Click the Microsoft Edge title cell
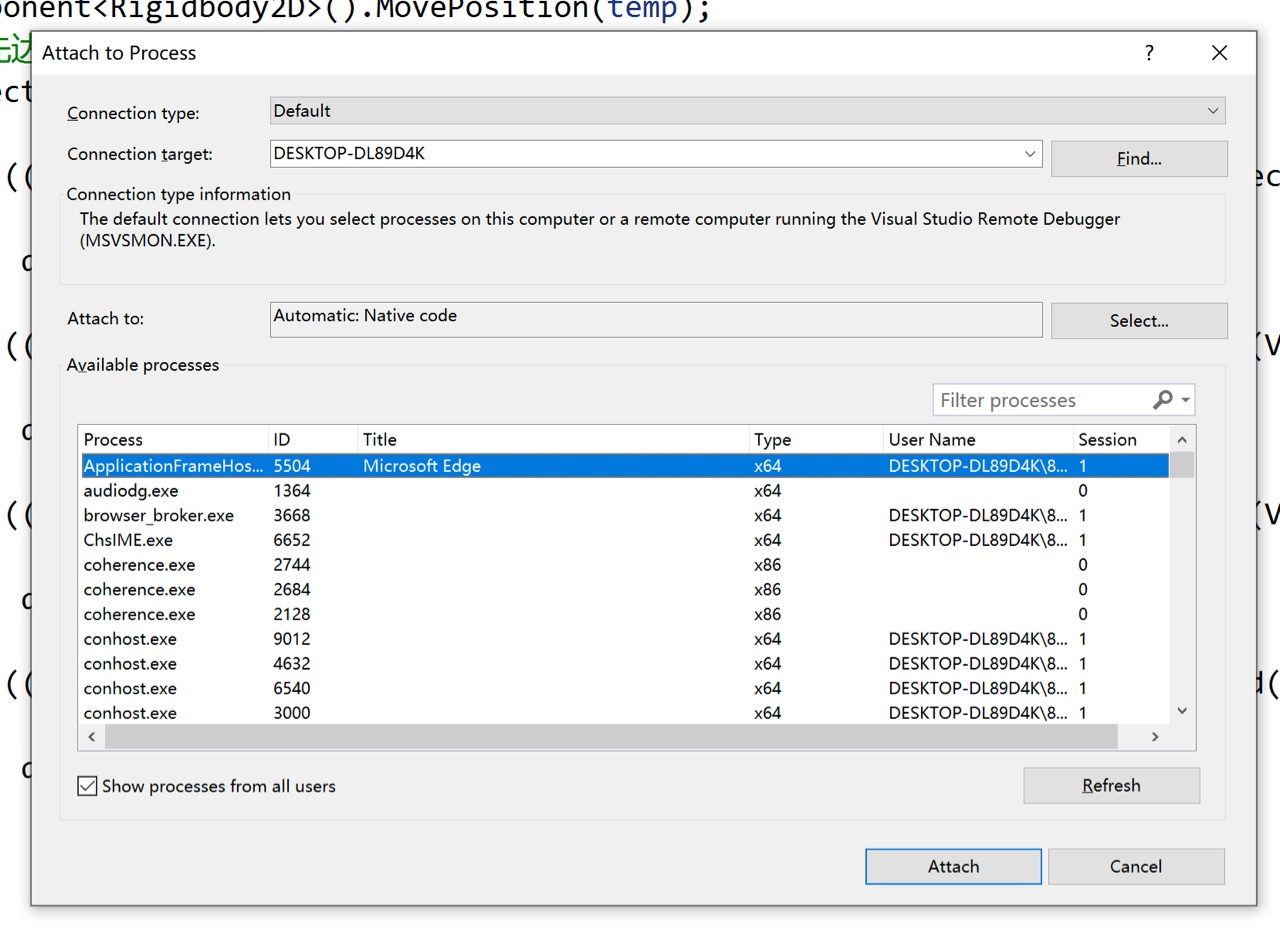Viewport: 1280px width, 933px height. (422, 466)
